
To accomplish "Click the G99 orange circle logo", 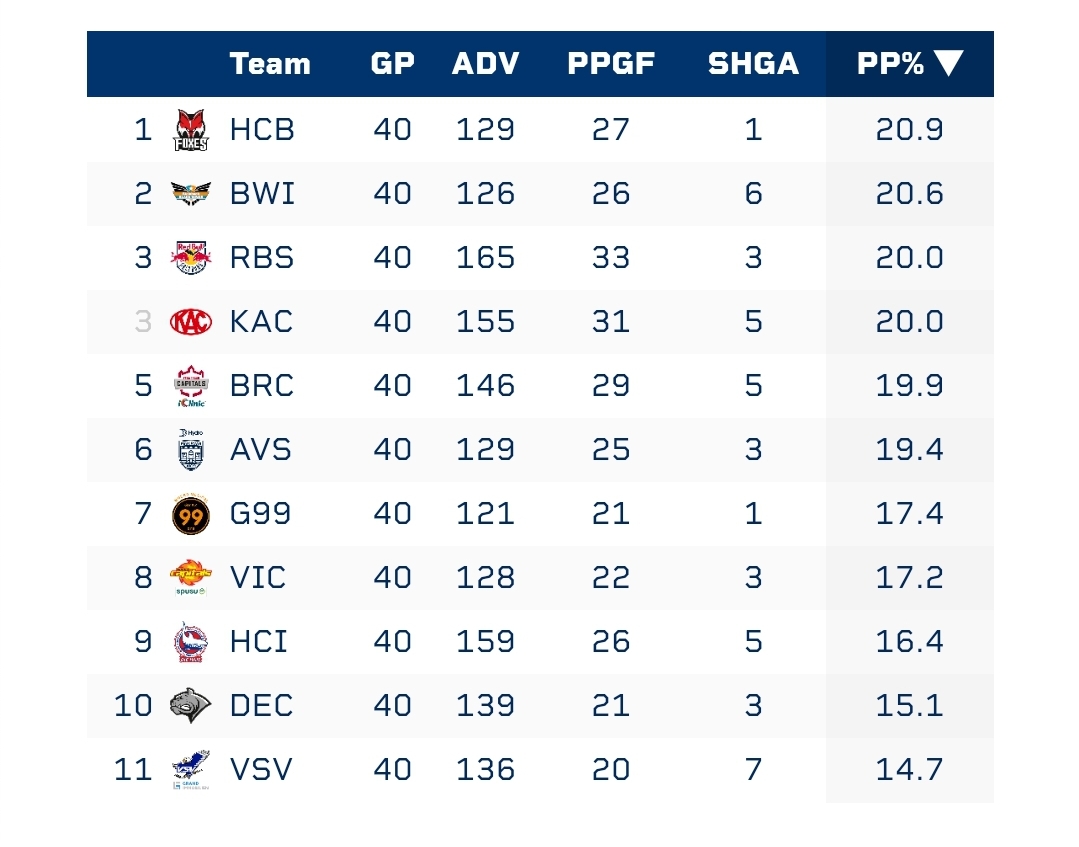I will tap(191, 514).
